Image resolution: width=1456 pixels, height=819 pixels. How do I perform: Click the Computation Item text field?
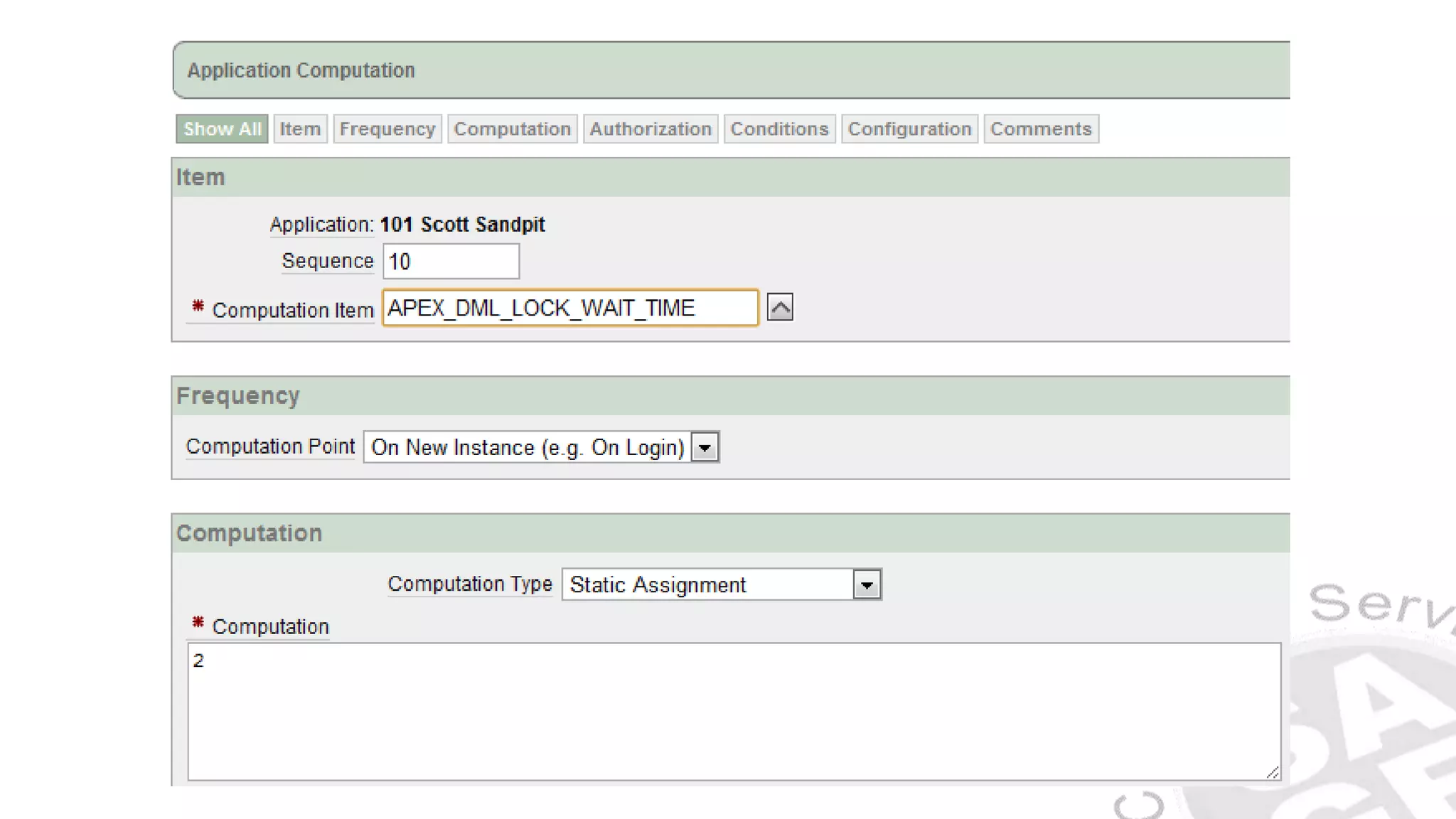click(569, 308)
